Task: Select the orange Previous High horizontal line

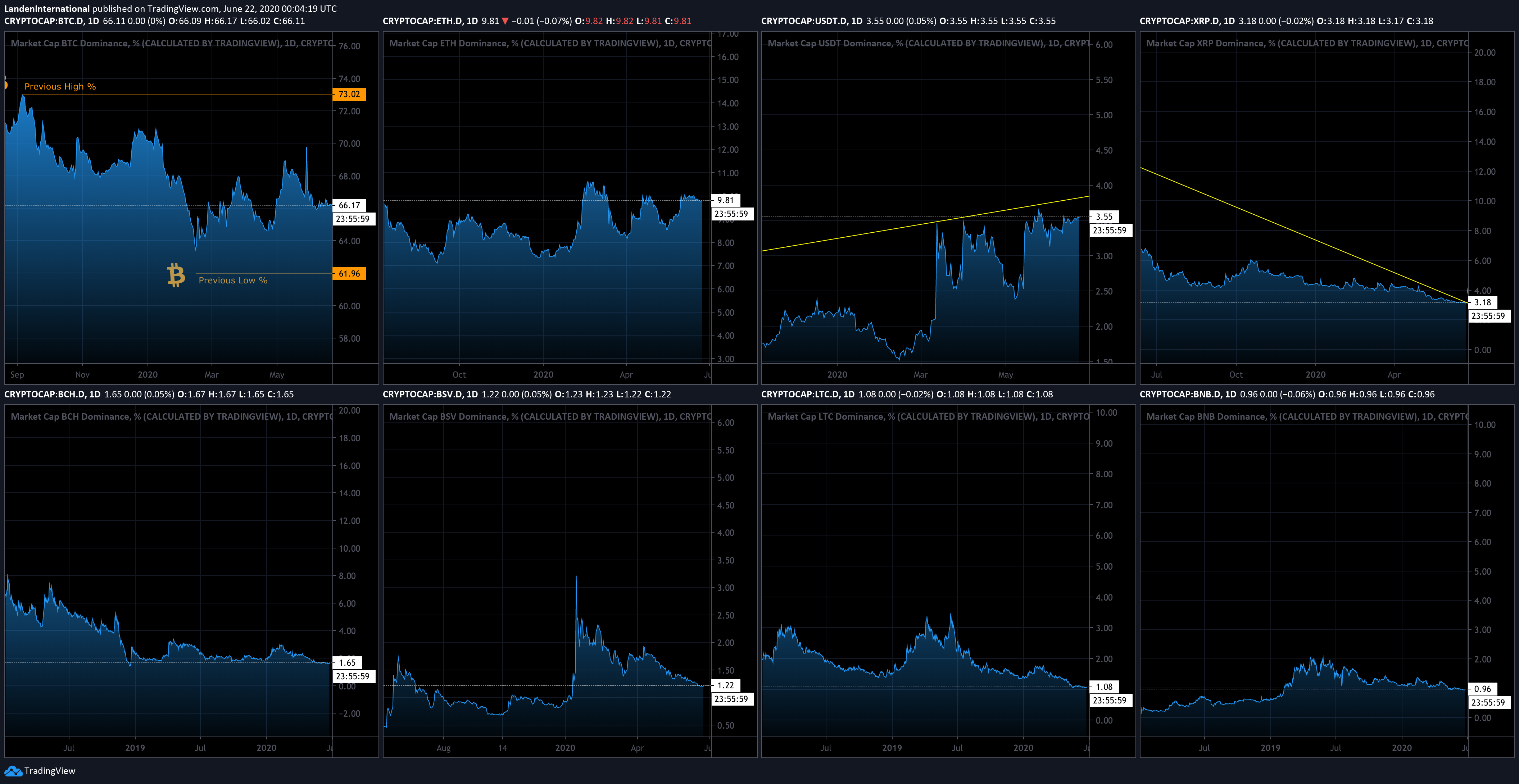Action: [x=177, y=94]
